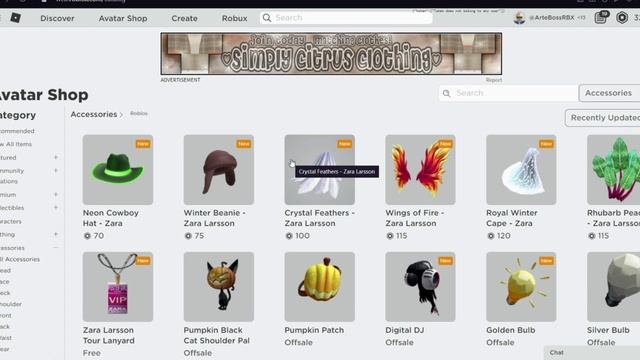Expand the Clothing category plus icon
The image size is (640, 360).
56,234
